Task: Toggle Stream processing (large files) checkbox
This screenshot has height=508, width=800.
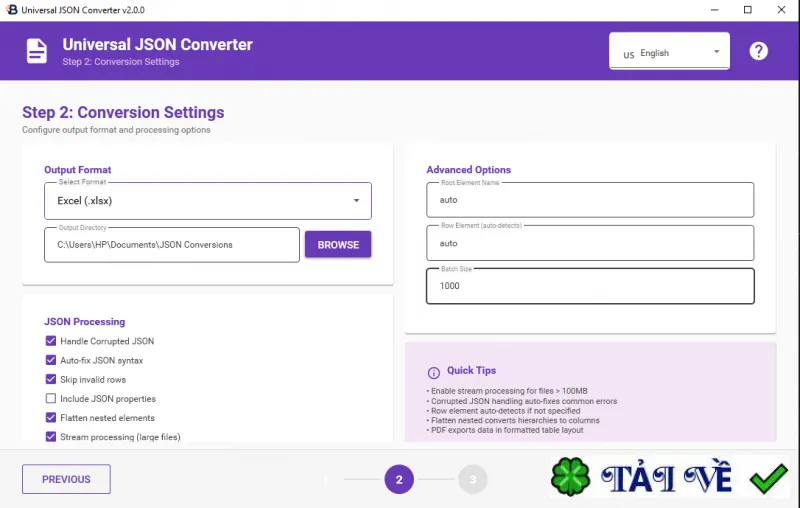Action: click(51, 437)
